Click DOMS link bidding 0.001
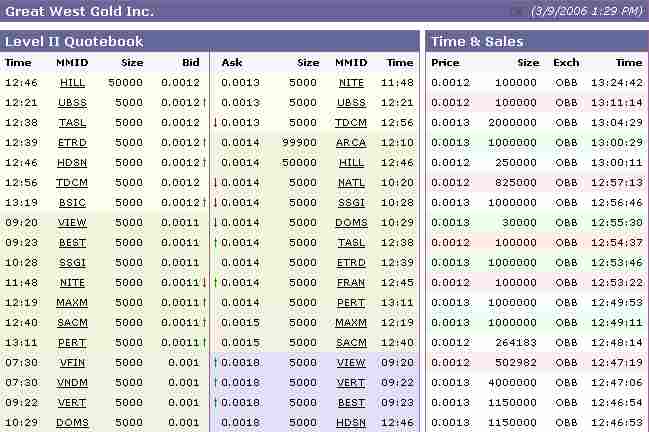649x432 pixels. 72,423
